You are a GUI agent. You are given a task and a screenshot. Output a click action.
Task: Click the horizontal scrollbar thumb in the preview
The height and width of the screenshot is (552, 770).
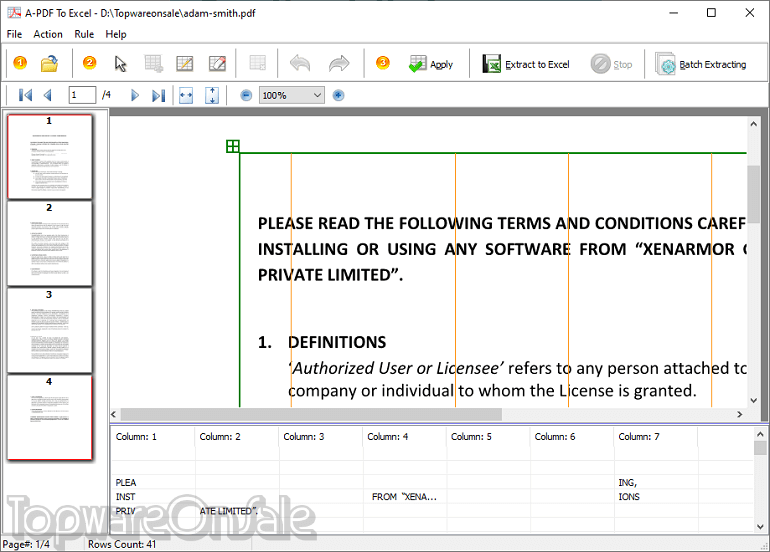(x=311, y=414)
